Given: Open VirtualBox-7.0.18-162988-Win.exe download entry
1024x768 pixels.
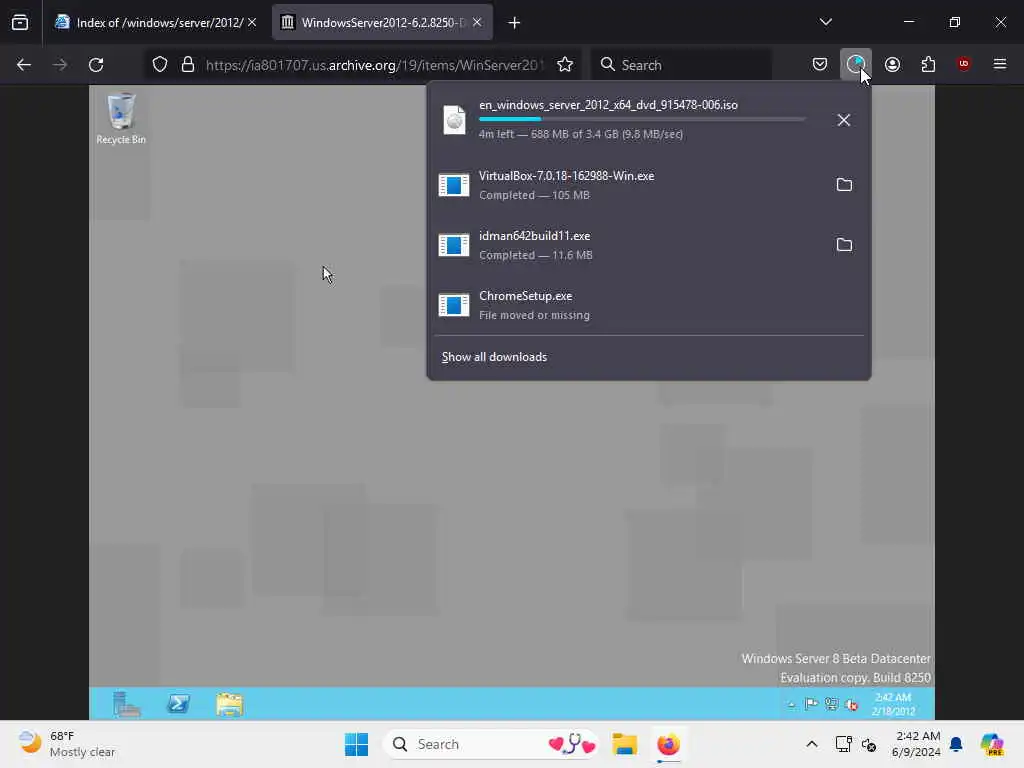Looking at the screenshot, I should [x=628, y=185].
